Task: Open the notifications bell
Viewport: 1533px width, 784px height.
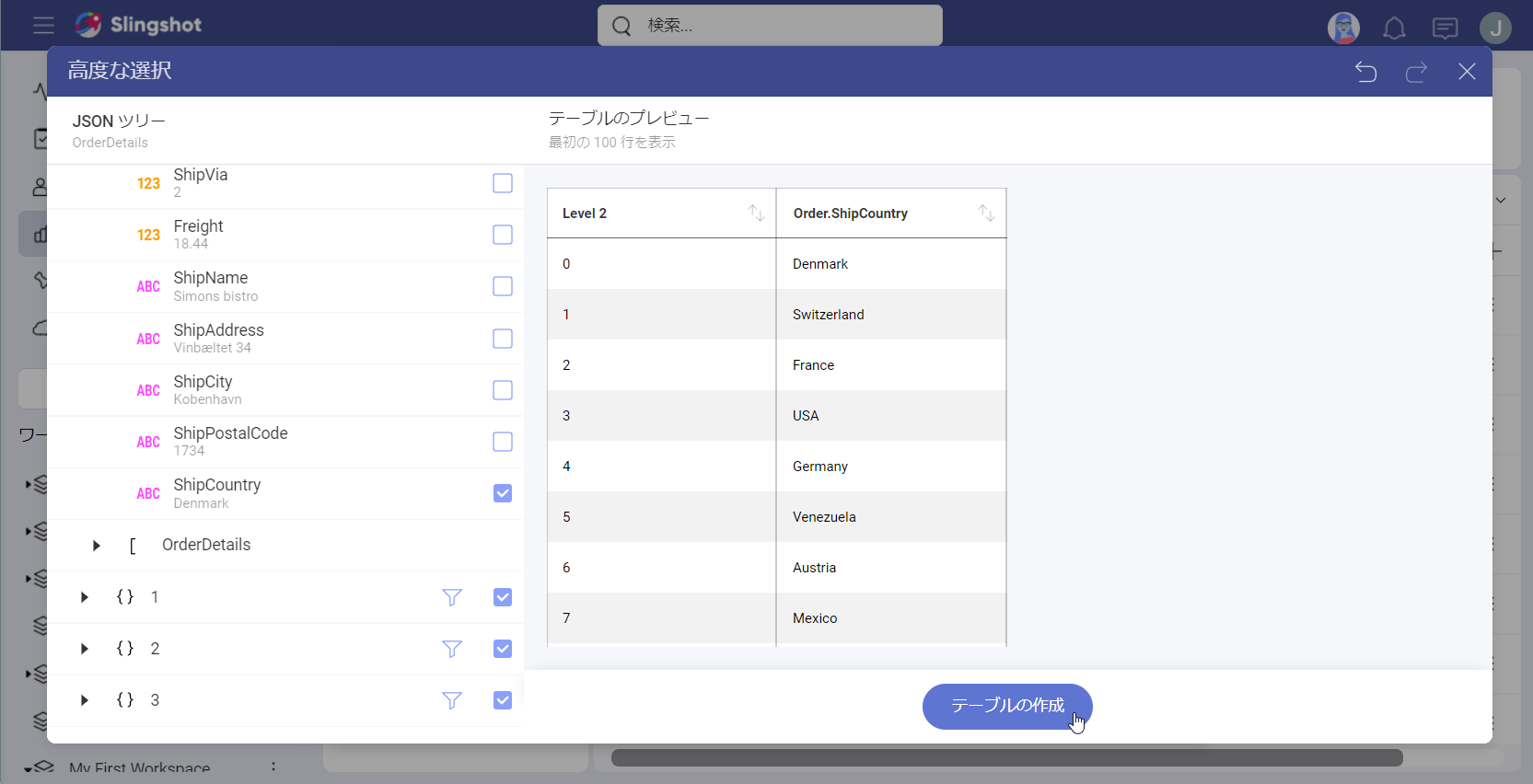Action: click(1394, 29)
